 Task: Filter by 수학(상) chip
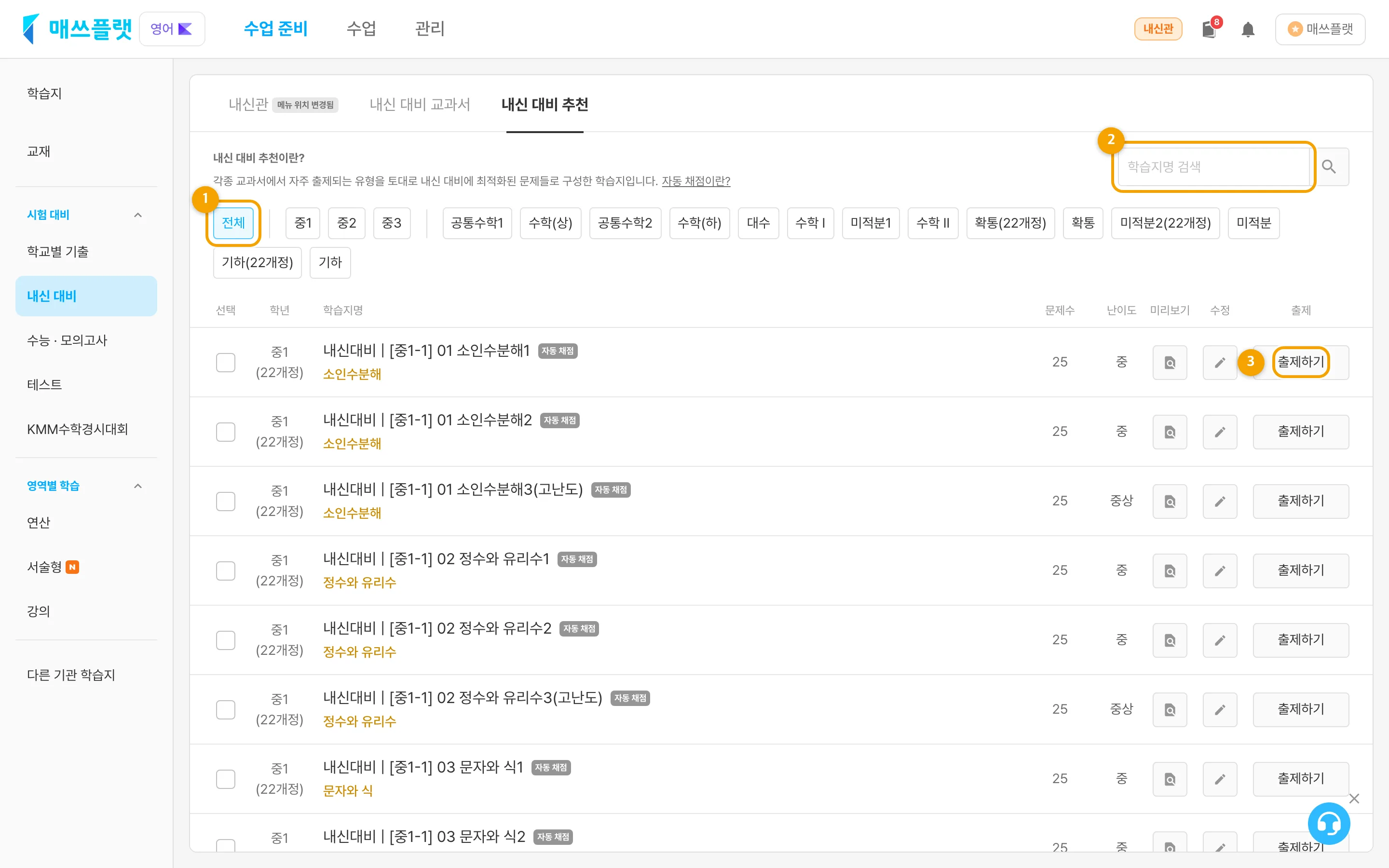pos(550,223)
